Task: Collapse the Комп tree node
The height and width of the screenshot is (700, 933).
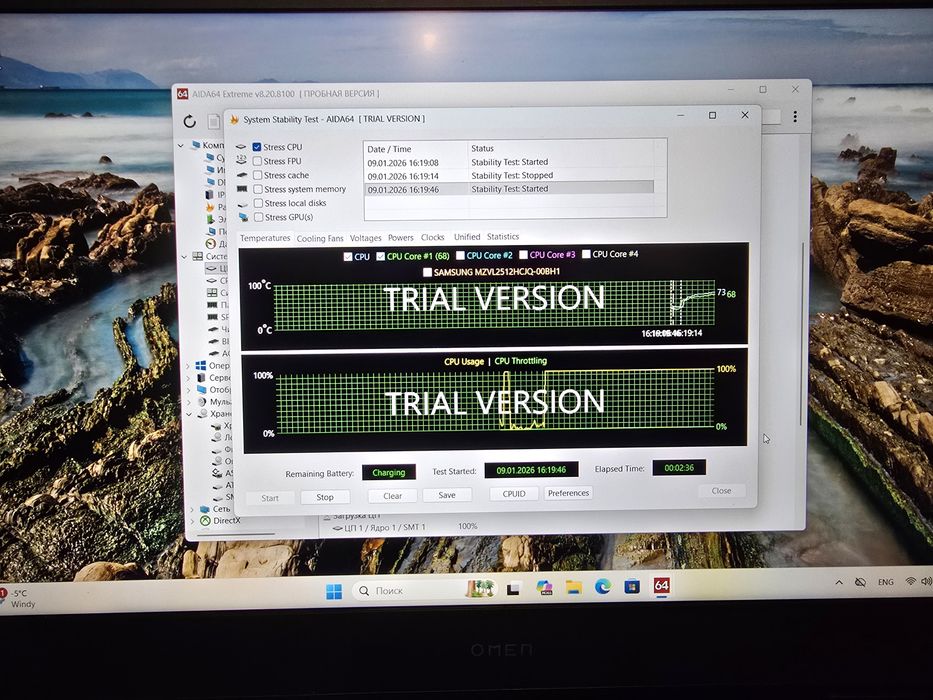Action: tap(181, 145)
